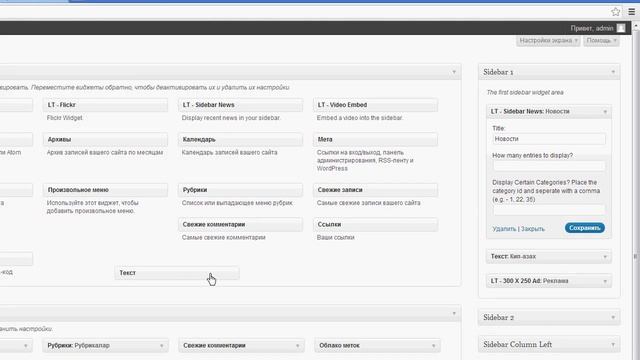Click the Закрыть close link
640x360 pixels.
click(533, 229)
